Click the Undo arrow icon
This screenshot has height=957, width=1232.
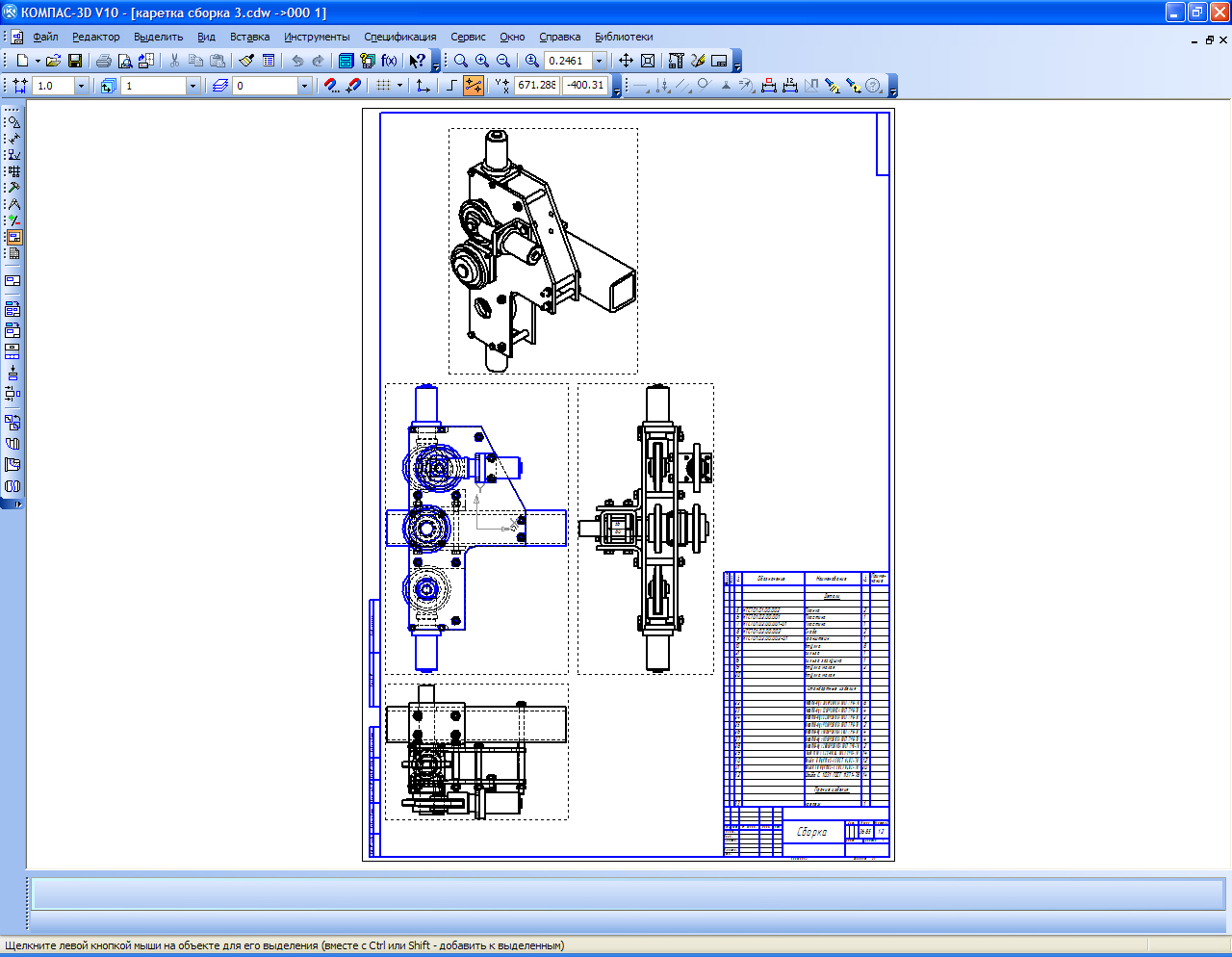[x=297, y=61]
